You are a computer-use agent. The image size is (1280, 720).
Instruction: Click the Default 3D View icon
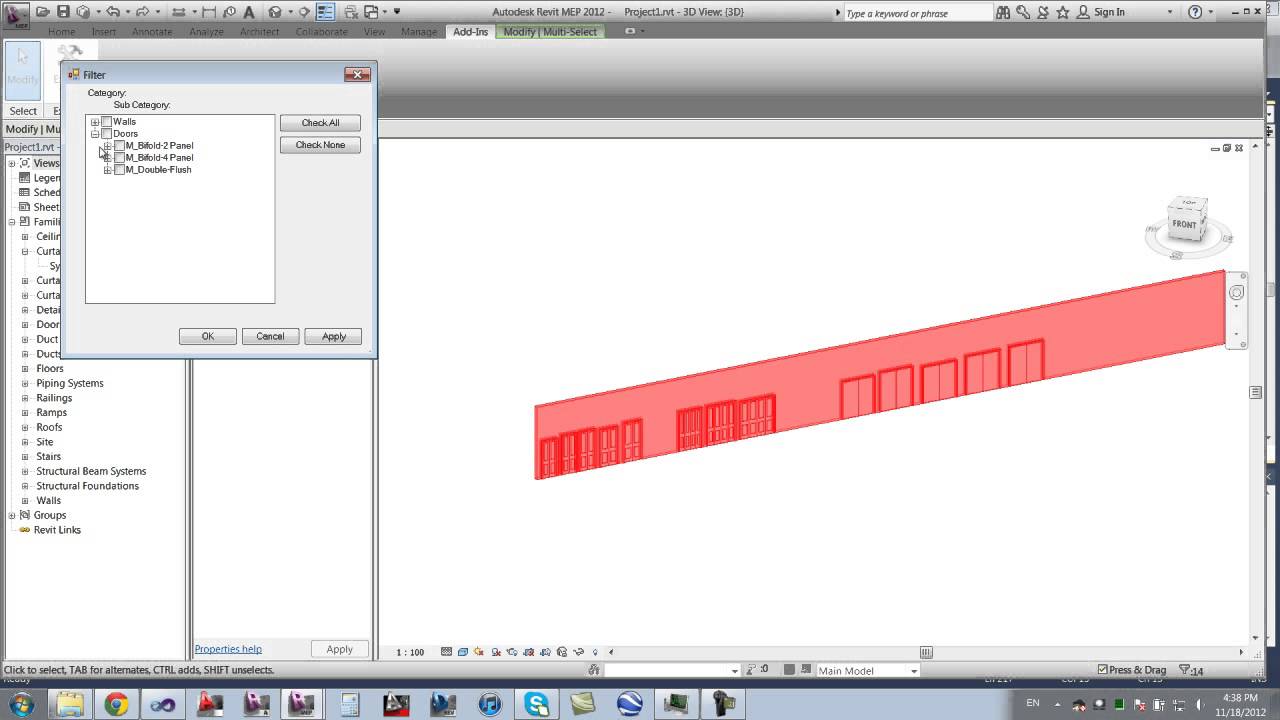pos(275,12)
